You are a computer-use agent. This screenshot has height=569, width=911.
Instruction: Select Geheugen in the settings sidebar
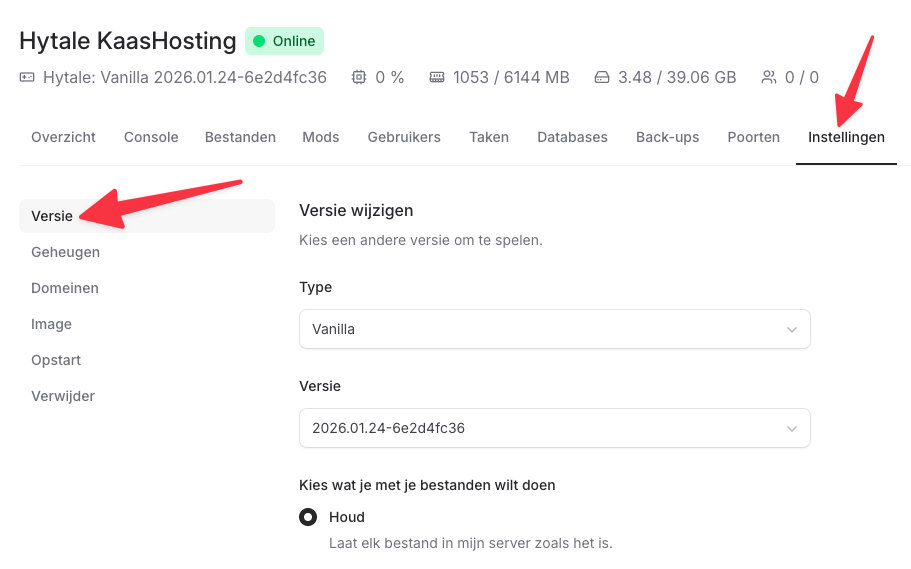[65, 252]
